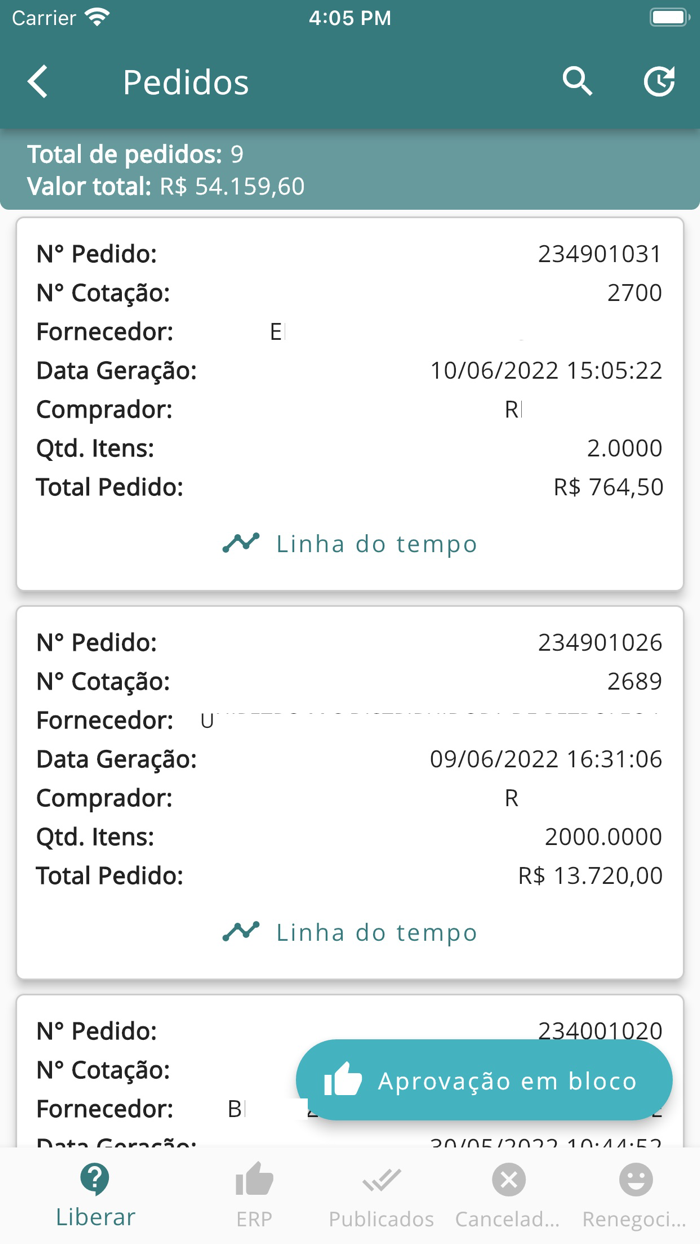The image size is (700, 1244).
Task: Tap the search icon in the header
Action: (x=577, y=82)
